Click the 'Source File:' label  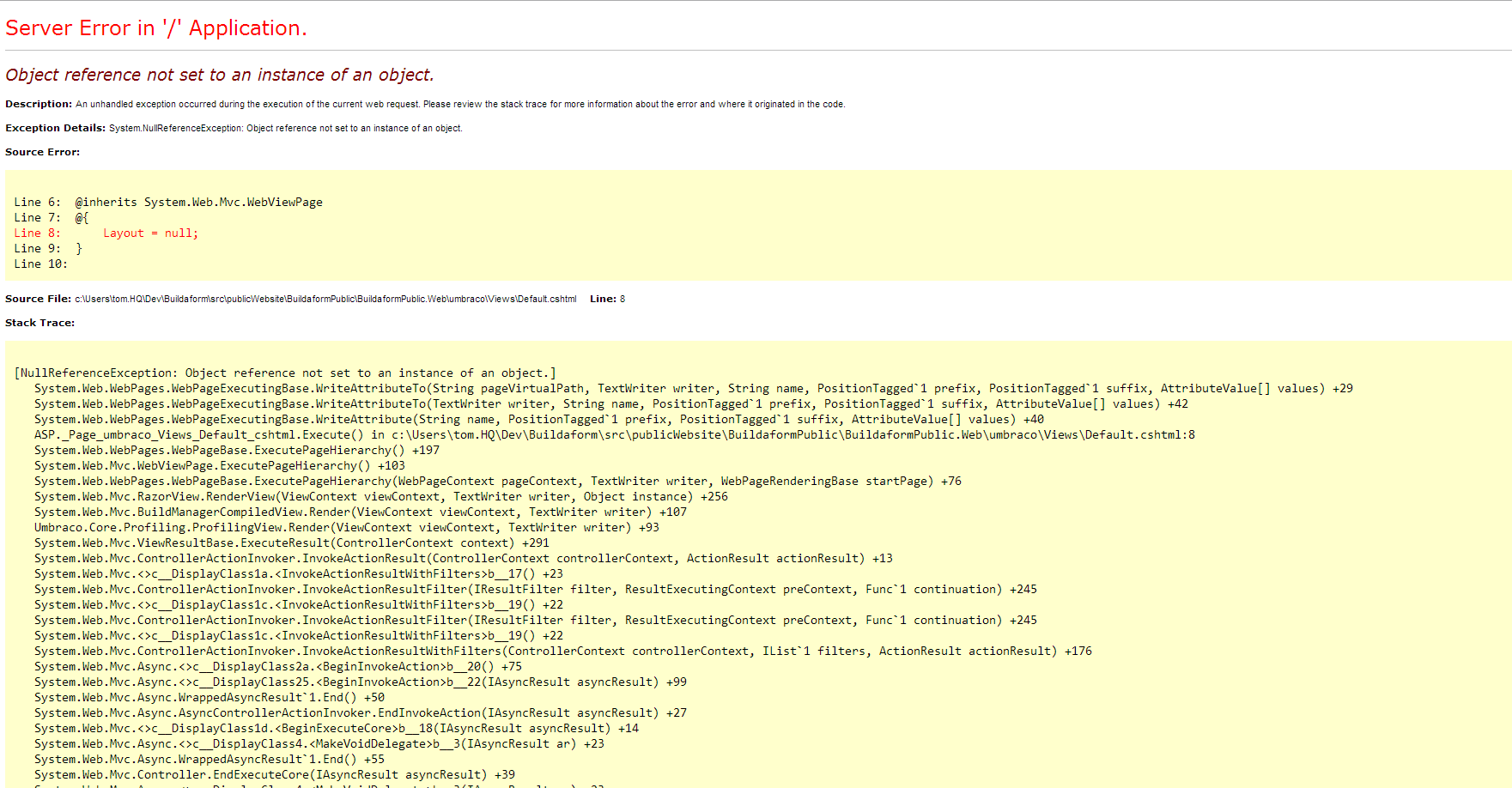(38, 299)
